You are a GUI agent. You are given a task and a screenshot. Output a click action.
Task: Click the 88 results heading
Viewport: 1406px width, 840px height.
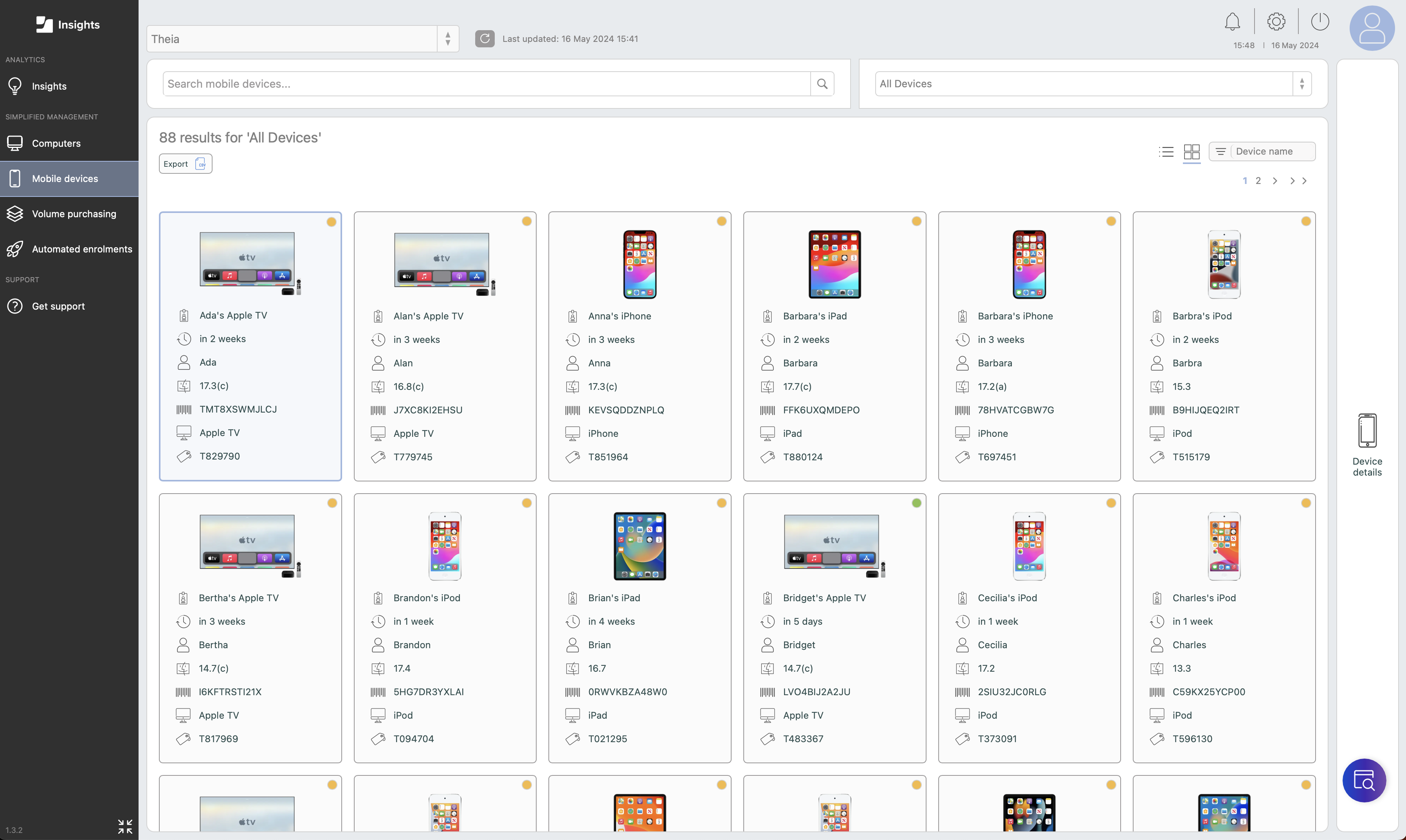point(240,137)
